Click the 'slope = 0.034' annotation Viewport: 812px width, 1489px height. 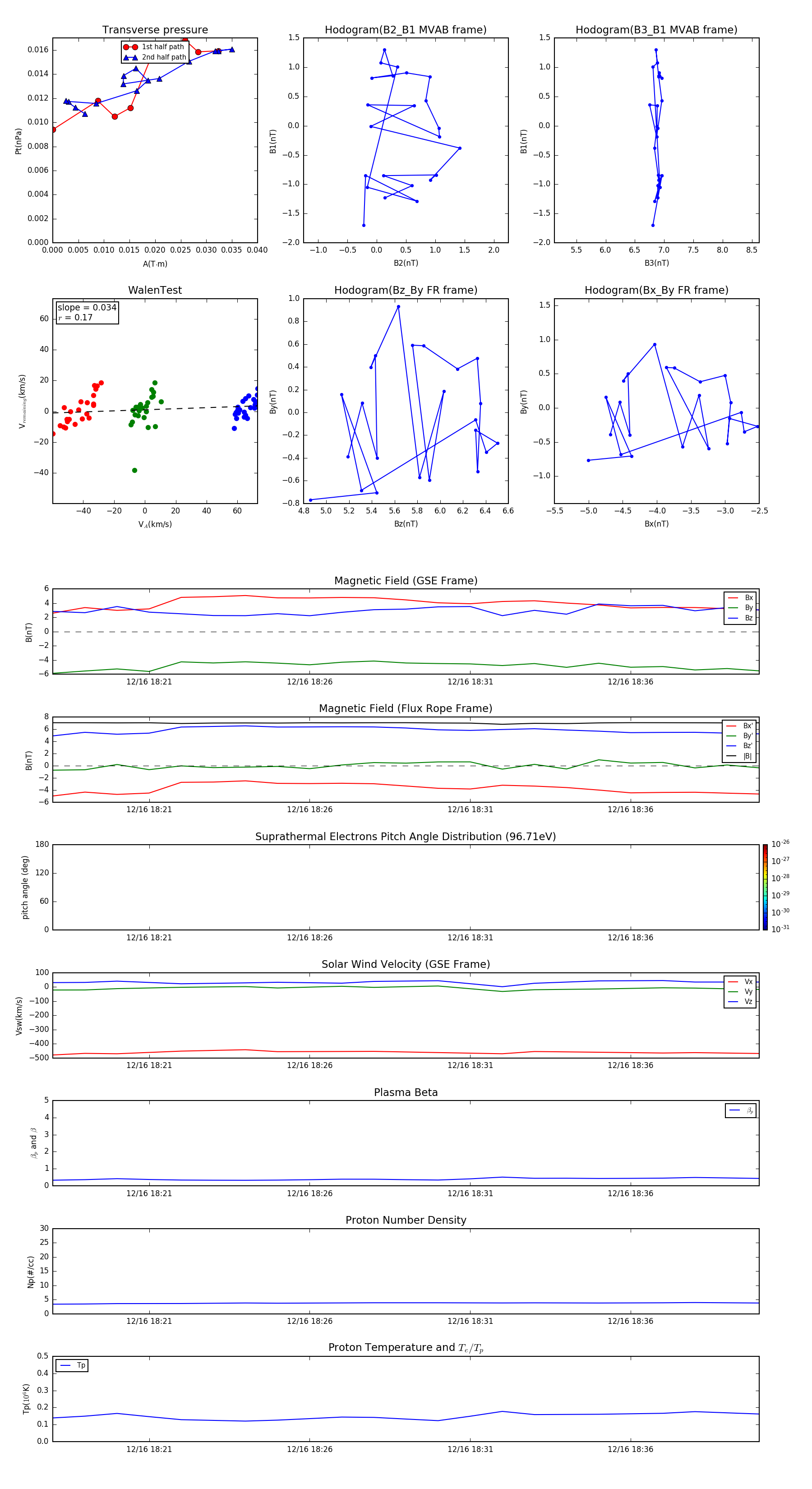coord(87,308)
